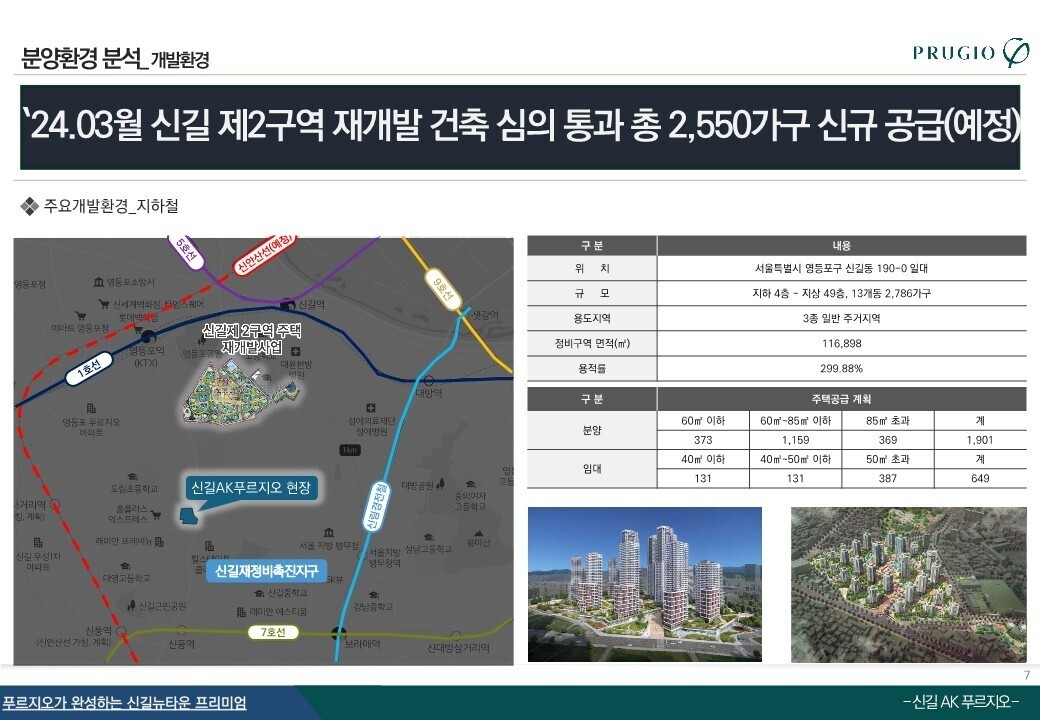This screenshot has width=1040, height=720.
Task: Select the 7호선 line badge
Action: [273, 632]
